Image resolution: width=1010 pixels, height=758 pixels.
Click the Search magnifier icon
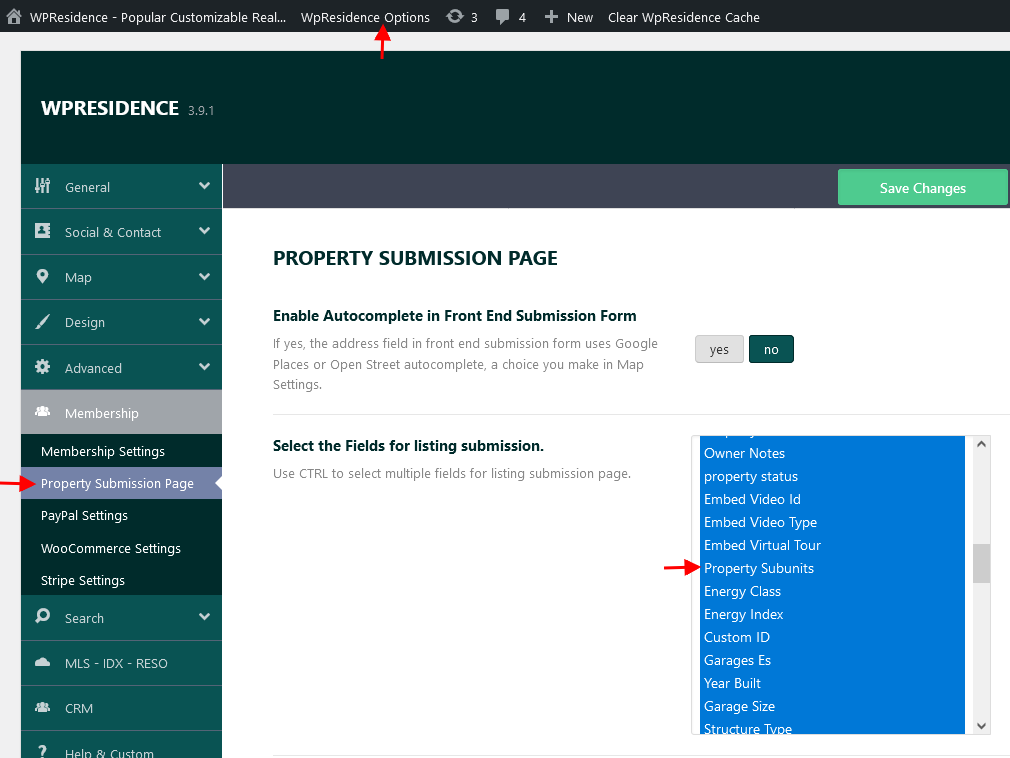(x=43, y=616)
